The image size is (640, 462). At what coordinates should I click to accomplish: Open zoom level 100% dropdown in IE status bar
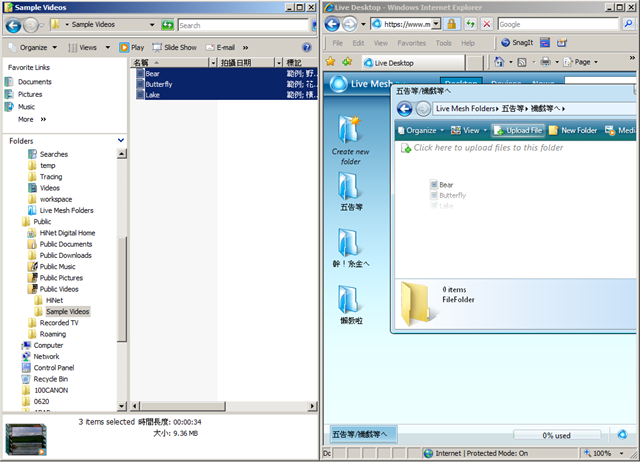pyautogui.click(x=622, y=453)
